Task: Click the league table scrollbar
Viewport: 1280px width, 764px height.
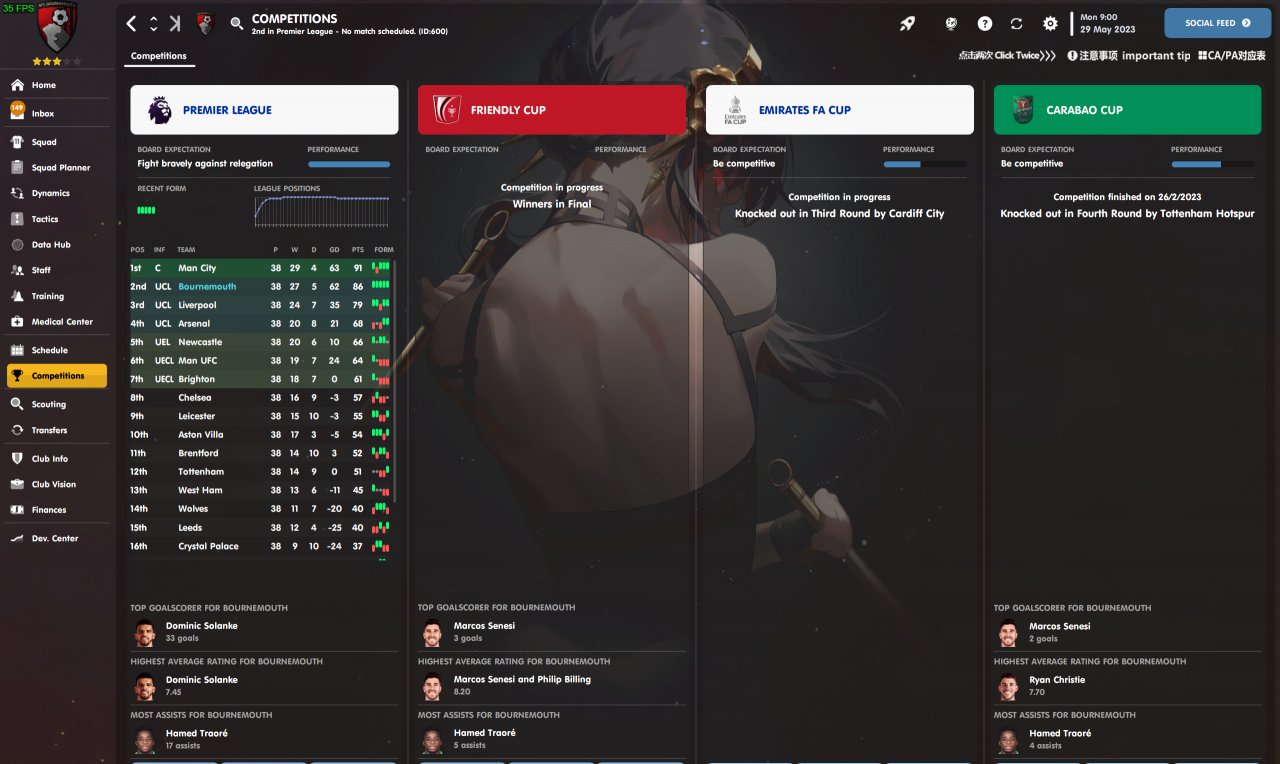Action: tap(395, 380)
